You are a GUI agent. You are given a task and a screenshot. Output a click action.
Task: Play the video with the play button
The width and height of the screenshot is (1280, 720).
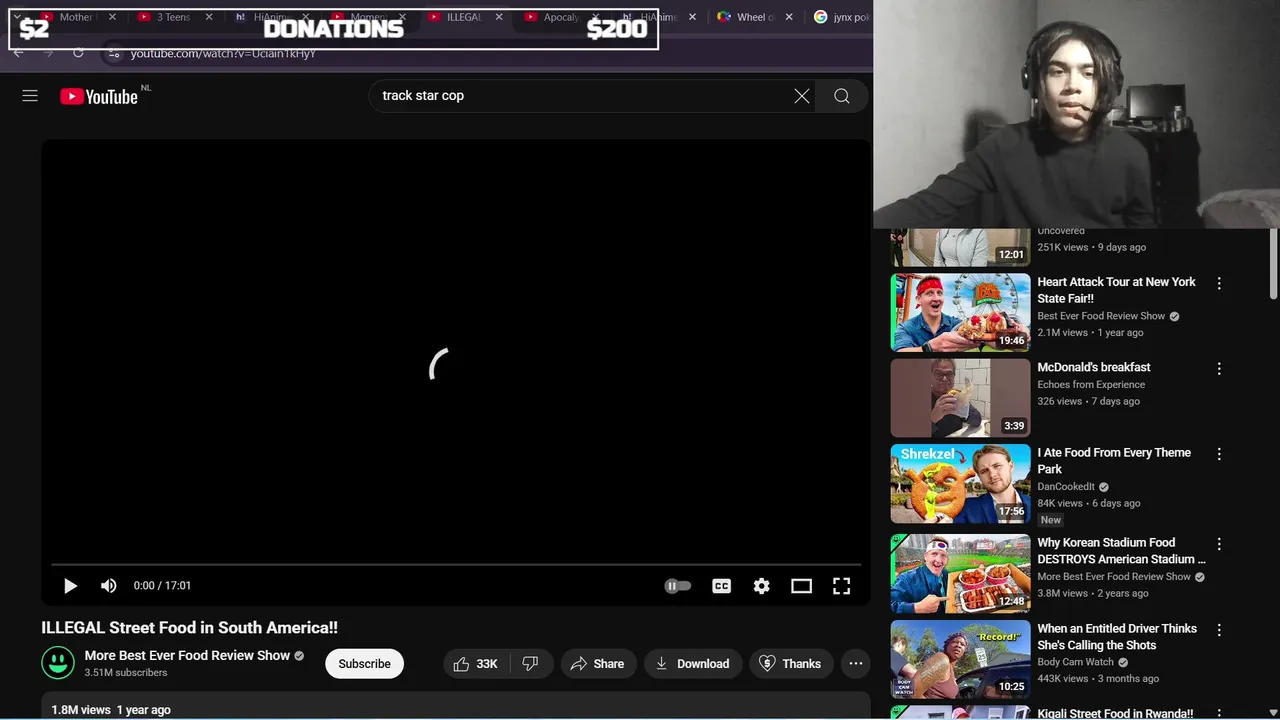pos(70,586)
